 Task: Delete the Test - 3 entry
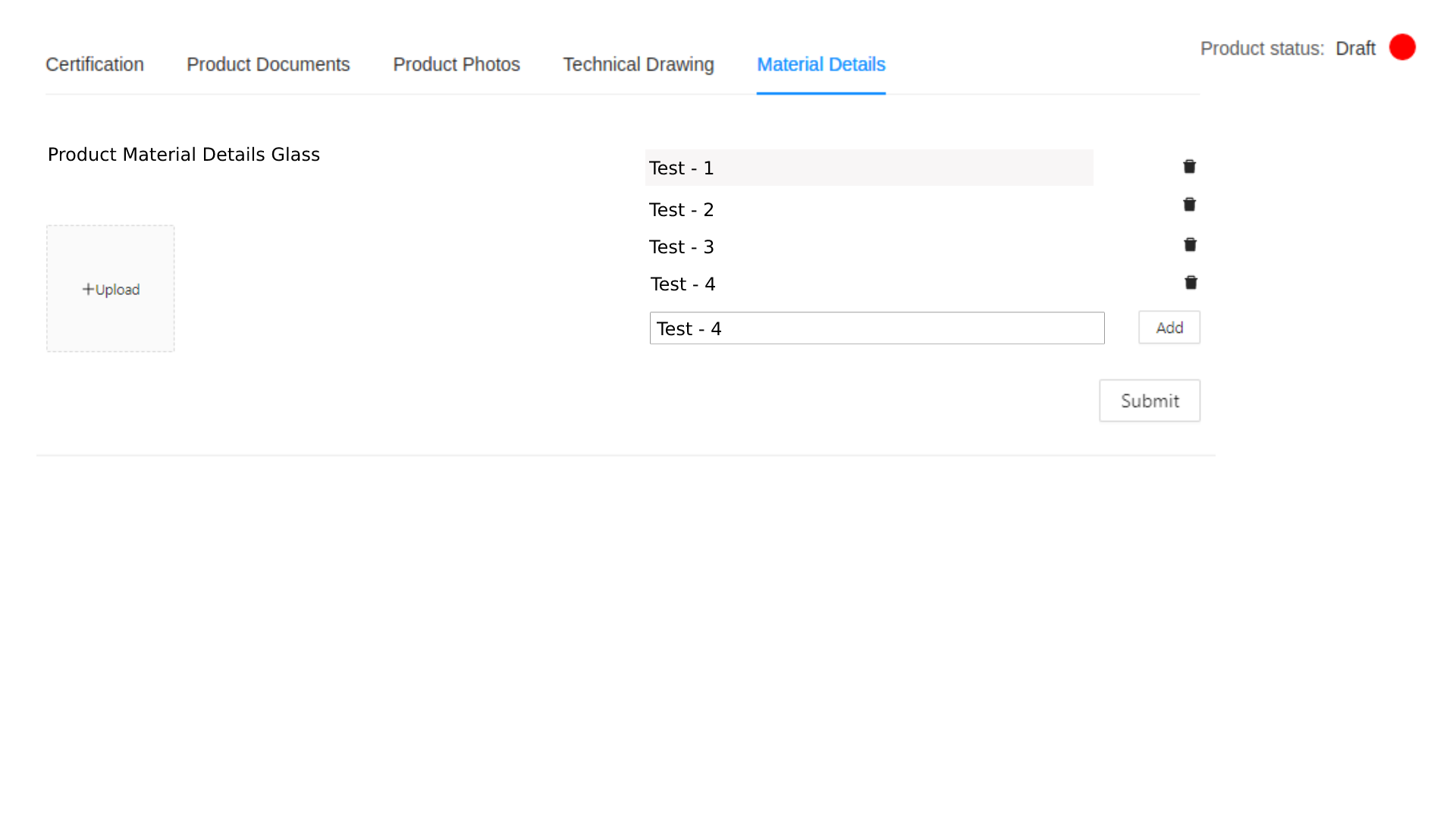(x=1190, y=245)
